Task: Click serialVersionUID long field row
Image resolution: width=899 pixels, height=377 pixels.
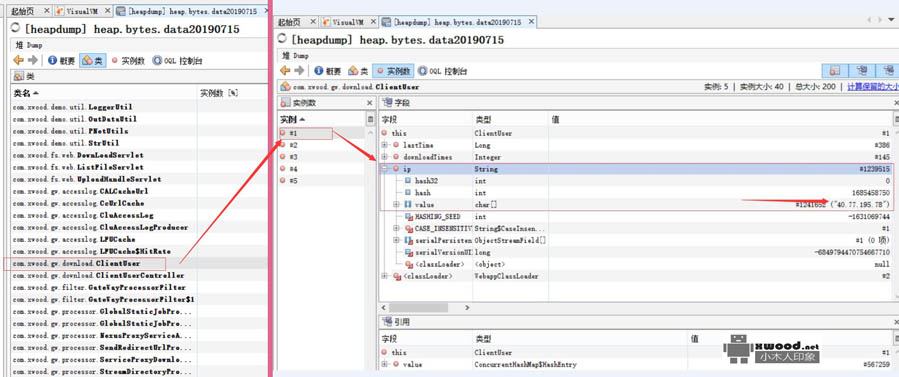Action: pos(635,253)
